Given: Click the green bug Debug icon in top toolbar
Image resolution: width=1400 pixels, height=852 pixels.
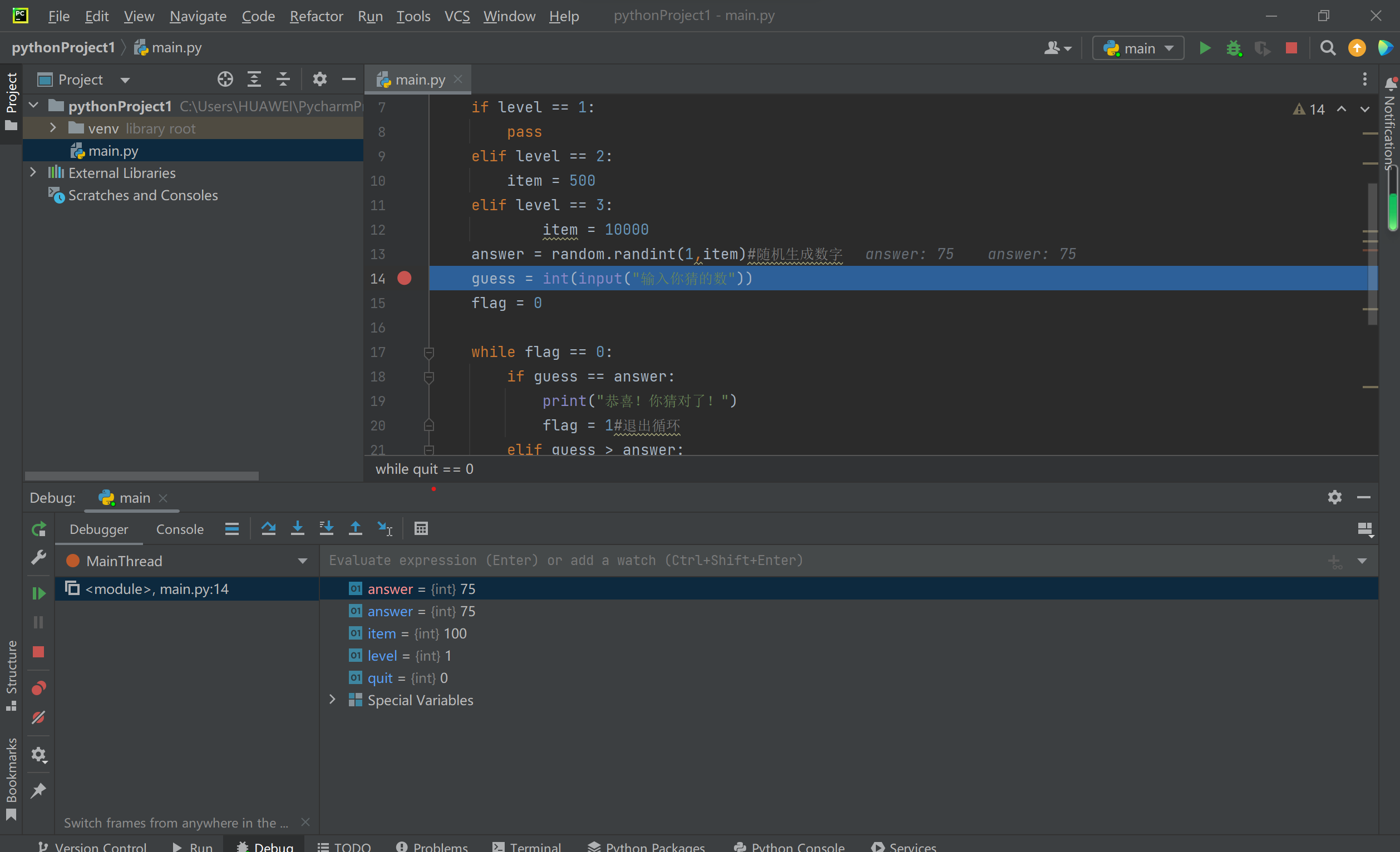Looking at the screenshot, I should (x=1234, y=48).
